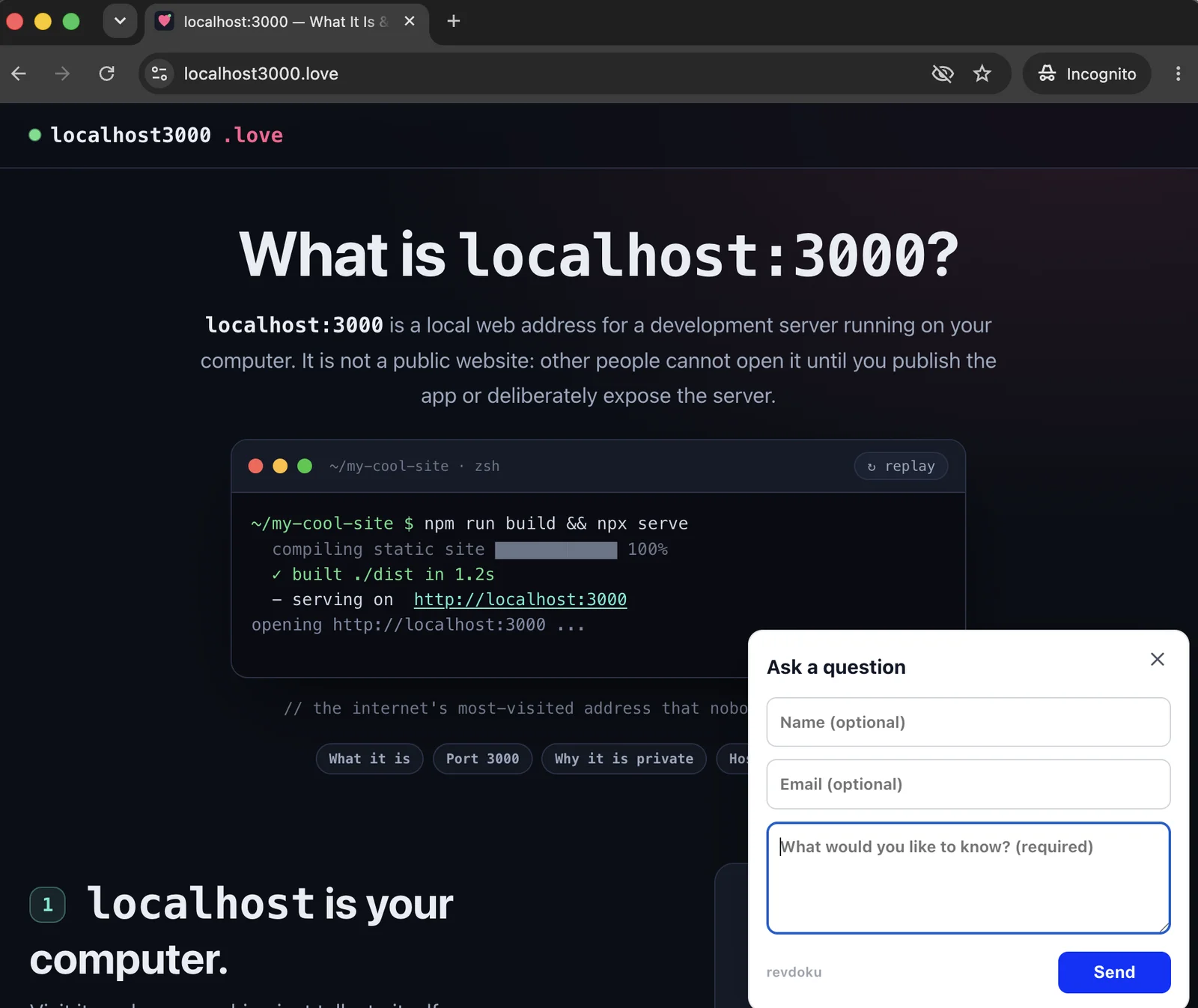Jump to the 'Port 3000' section
Screen dimensions: 1198x1008
(482, 759)
